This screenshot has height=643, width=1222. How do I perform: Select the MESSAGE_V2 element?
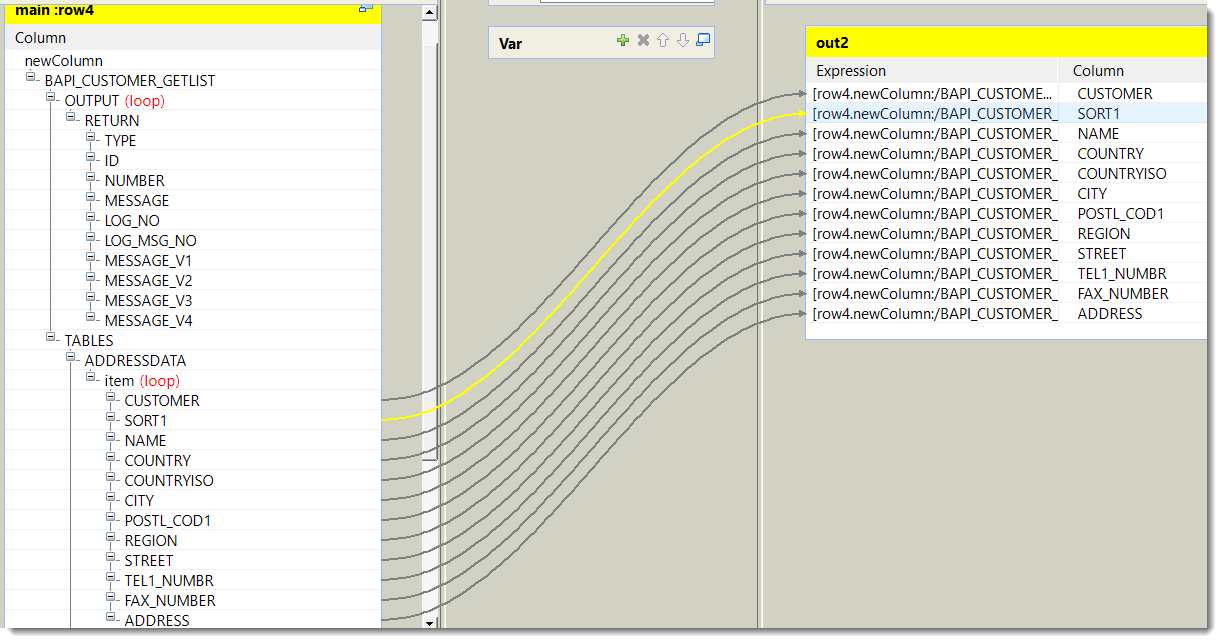(x=148, y=280)
